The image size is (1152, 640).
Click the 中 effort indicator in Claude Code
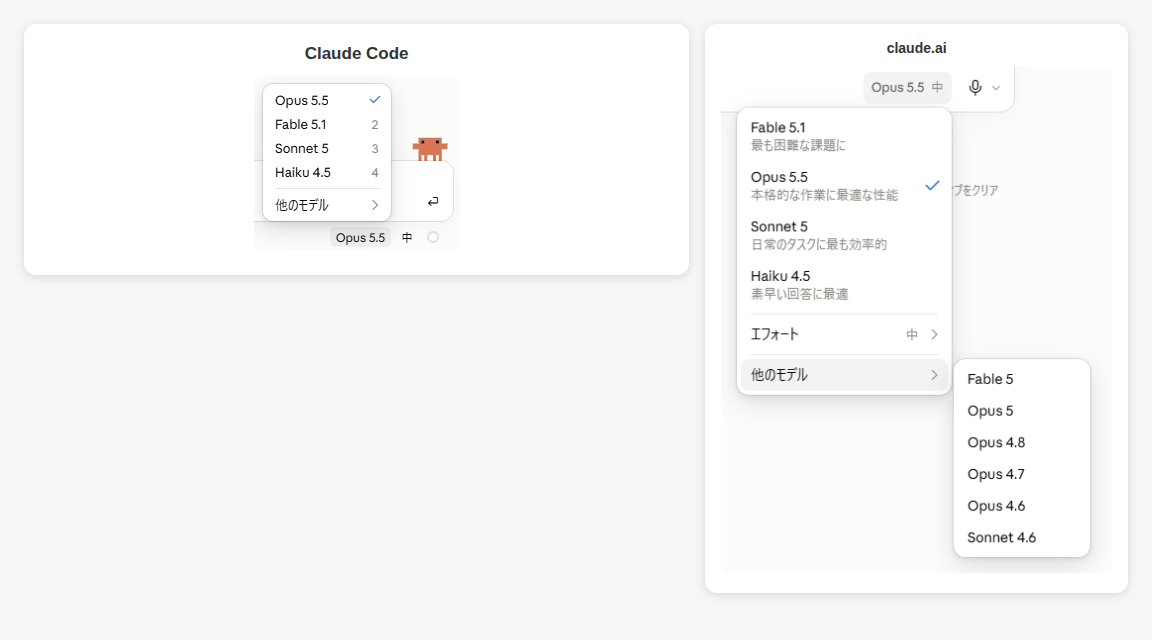(x=407, y=237)
